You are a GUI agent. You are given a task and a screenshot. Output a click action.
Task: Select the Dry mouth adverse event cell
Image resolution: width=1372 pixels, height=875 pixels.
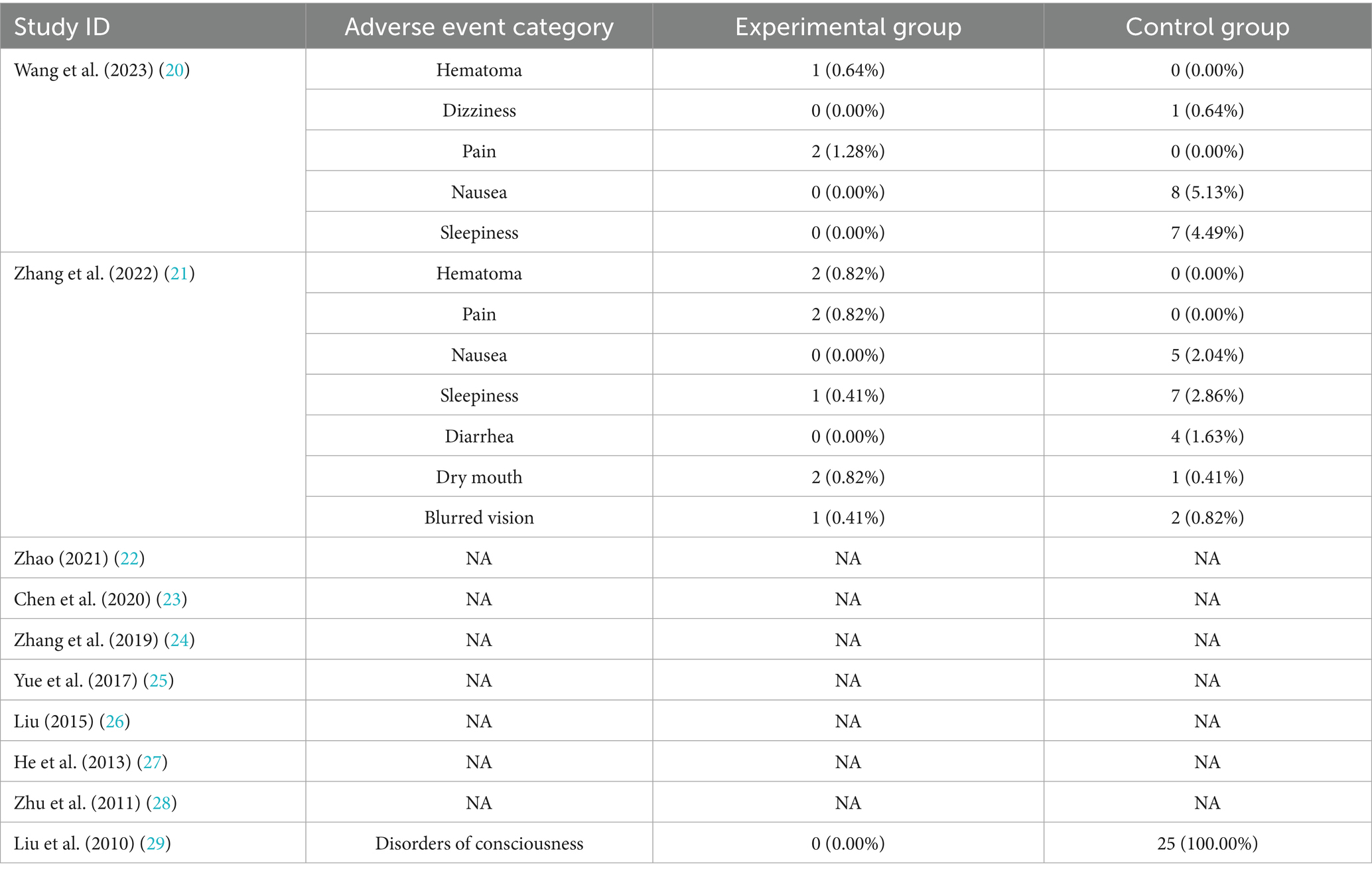coord(479,478)
